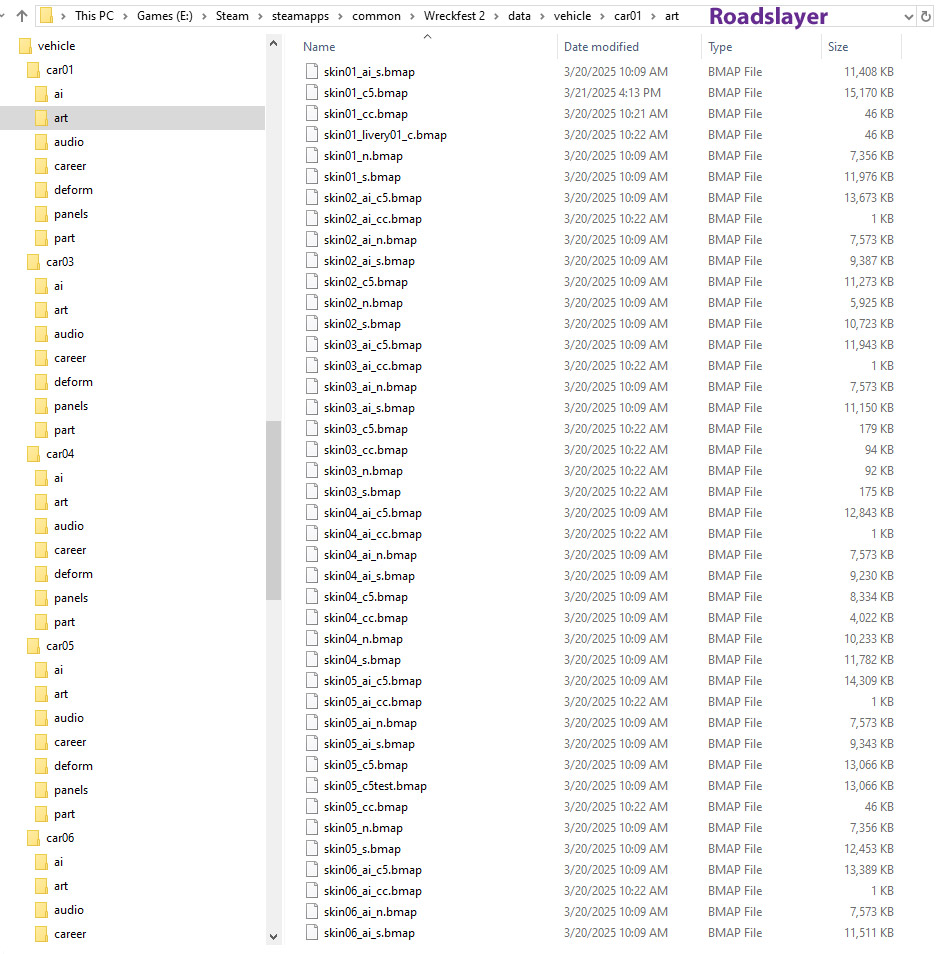Click folder icon of 'audio' under car04
The image size is (937, 954).
pos(41,526)
